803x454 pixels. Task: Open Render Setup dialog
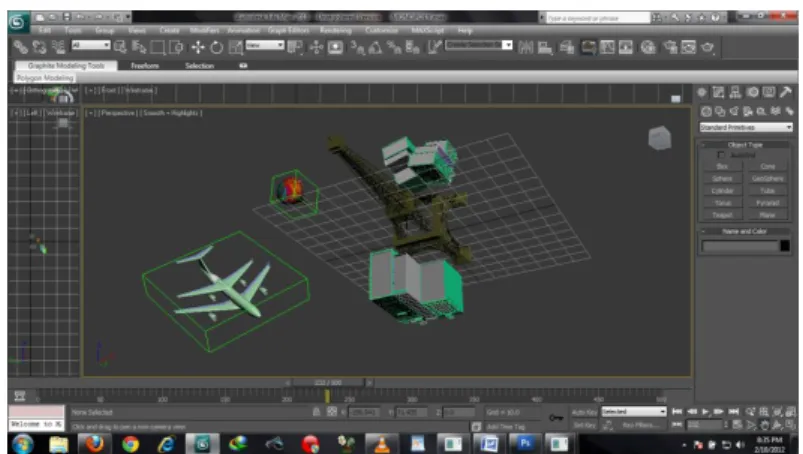(x=670, y=48)
